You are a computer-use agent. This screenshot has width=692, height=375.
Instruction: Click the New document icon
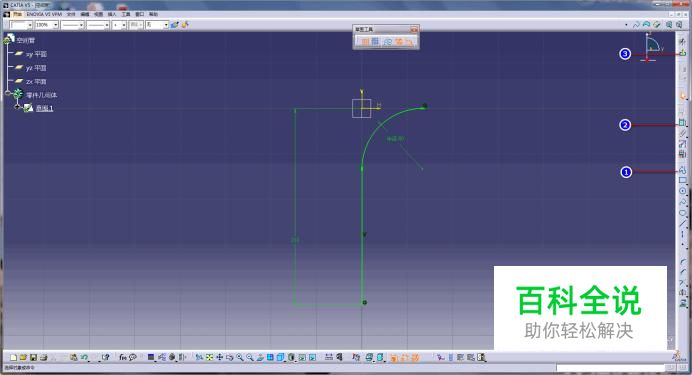click(13, 357)
